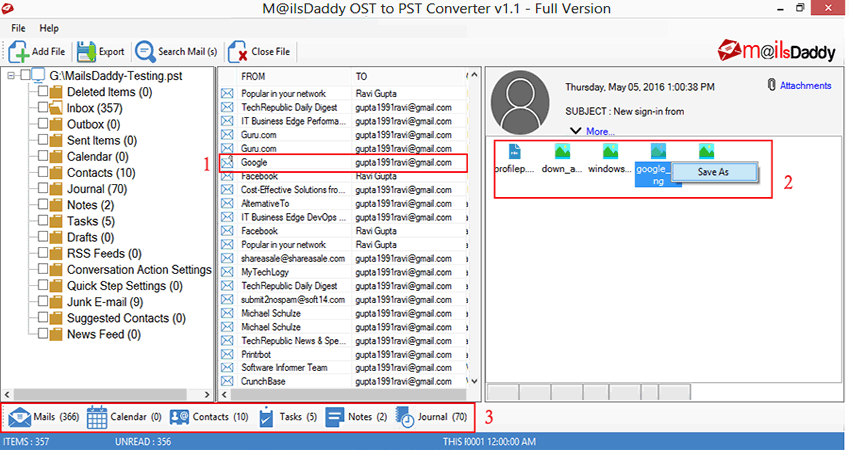Open the Quick Step Settings folder

(125, 286)
